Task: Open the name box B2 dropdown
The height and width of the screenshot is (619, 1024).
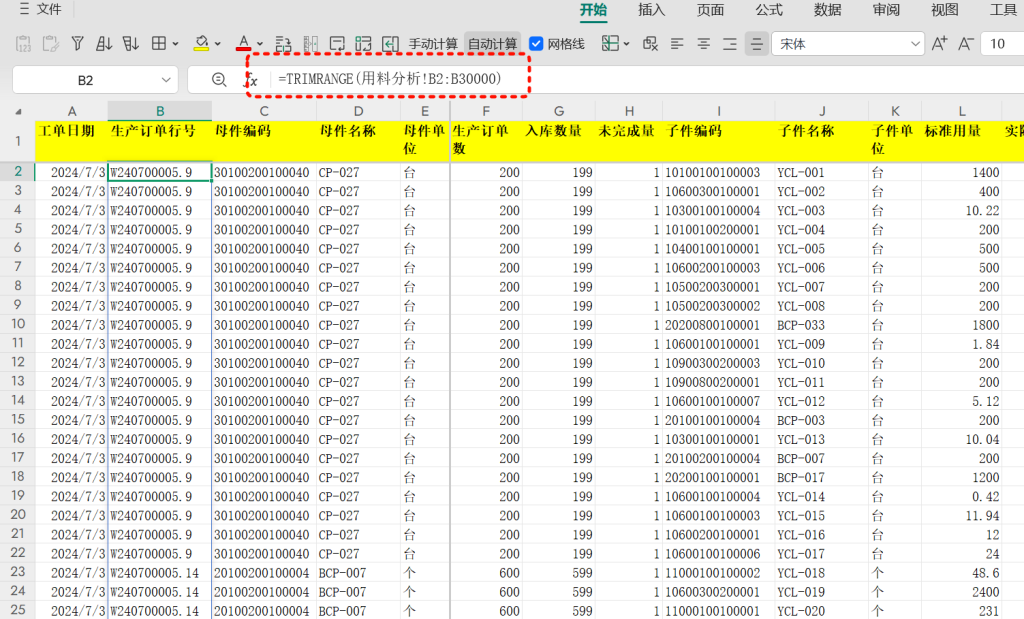Action: pyautogui.click(x=166, y=80)
